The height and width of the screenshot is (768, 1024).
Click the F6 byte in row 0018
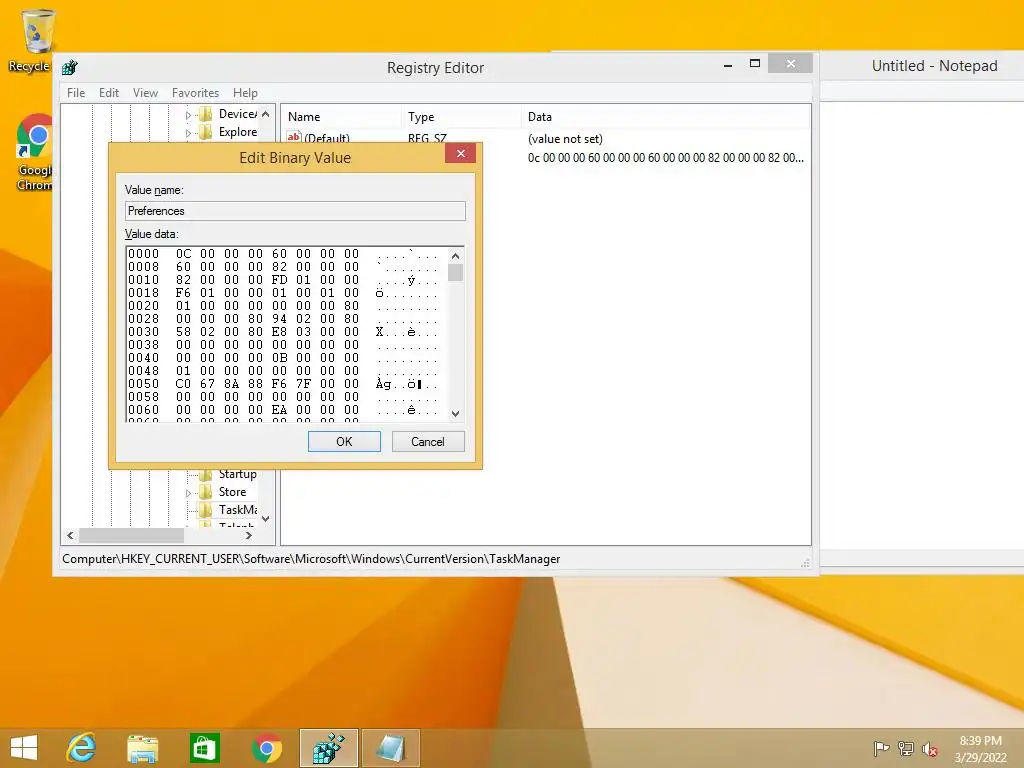click(184, 293)
